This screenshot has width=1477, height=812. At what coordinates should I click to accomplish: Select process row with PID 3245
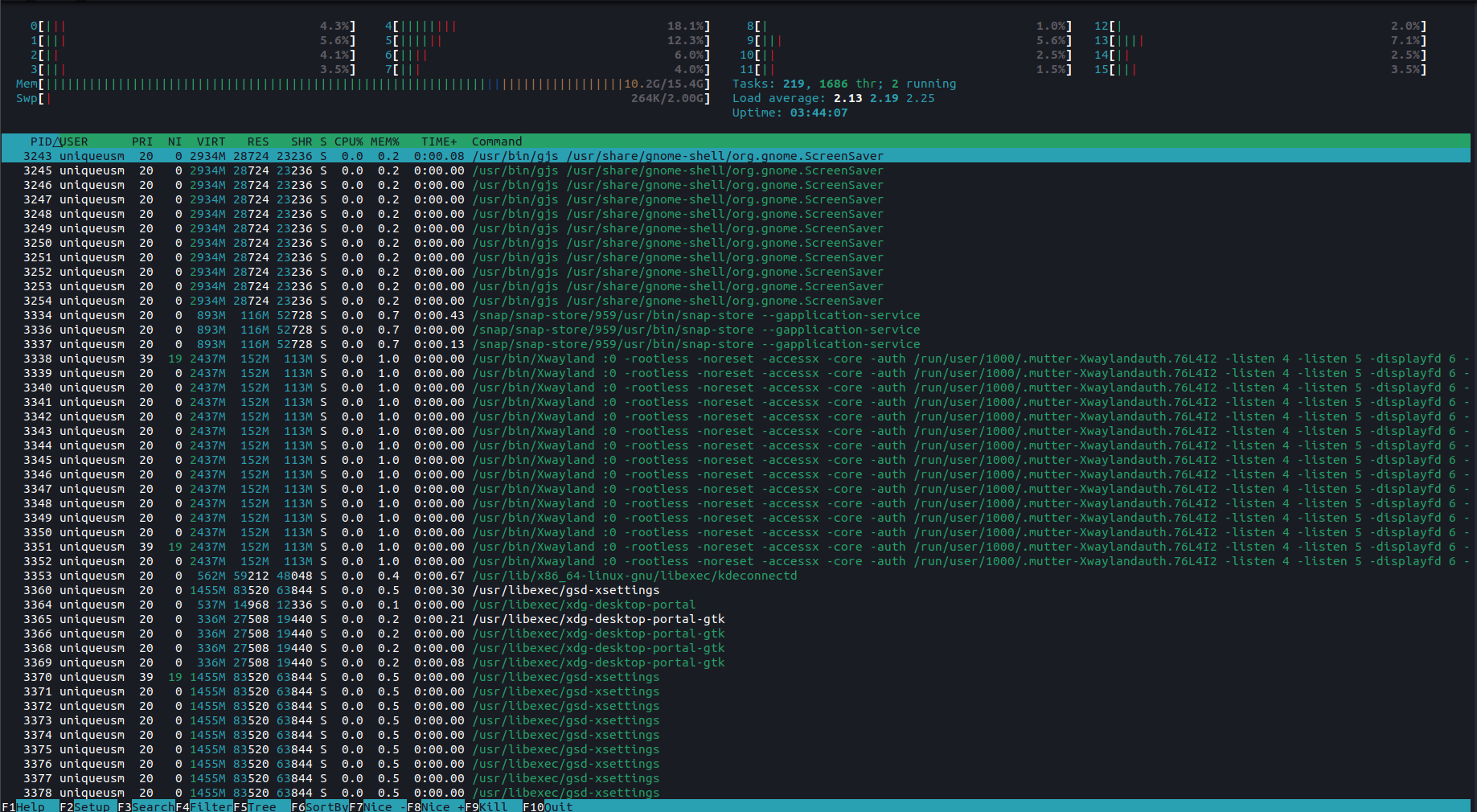coord(736,170)
